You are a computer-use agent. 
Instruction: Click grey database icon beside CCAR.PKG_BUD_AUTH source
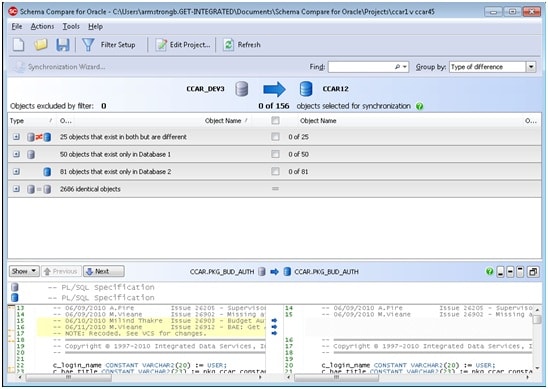(262, 272)
